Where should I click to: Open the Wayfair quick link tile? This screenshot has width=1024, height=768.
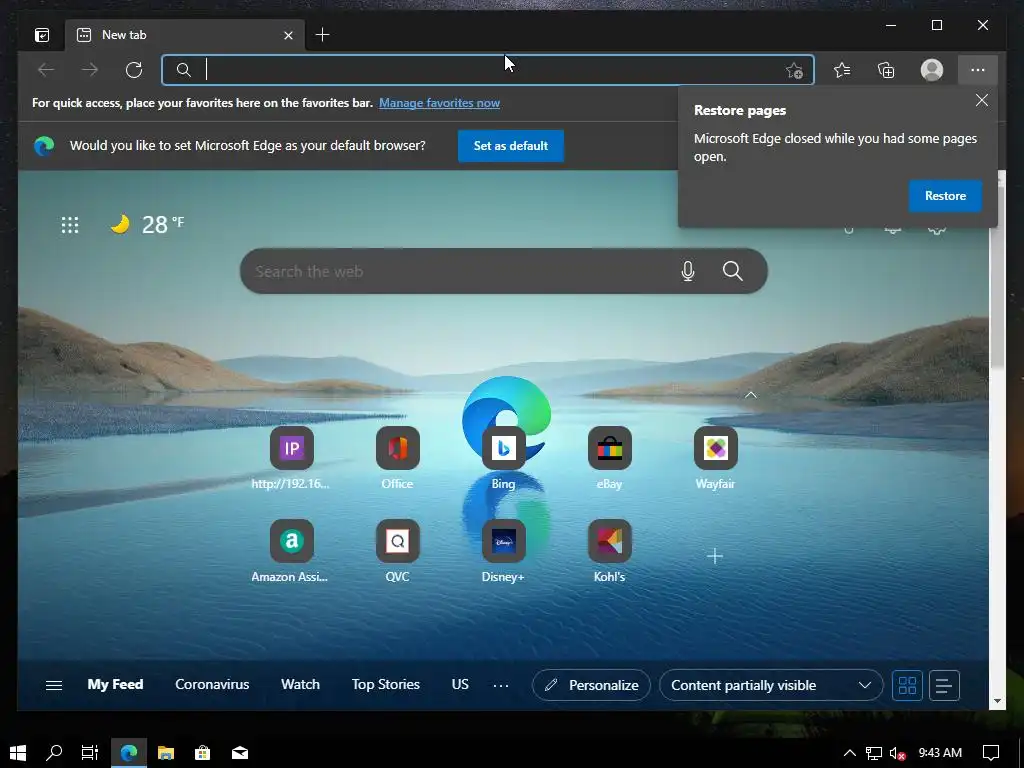[716, 458]
